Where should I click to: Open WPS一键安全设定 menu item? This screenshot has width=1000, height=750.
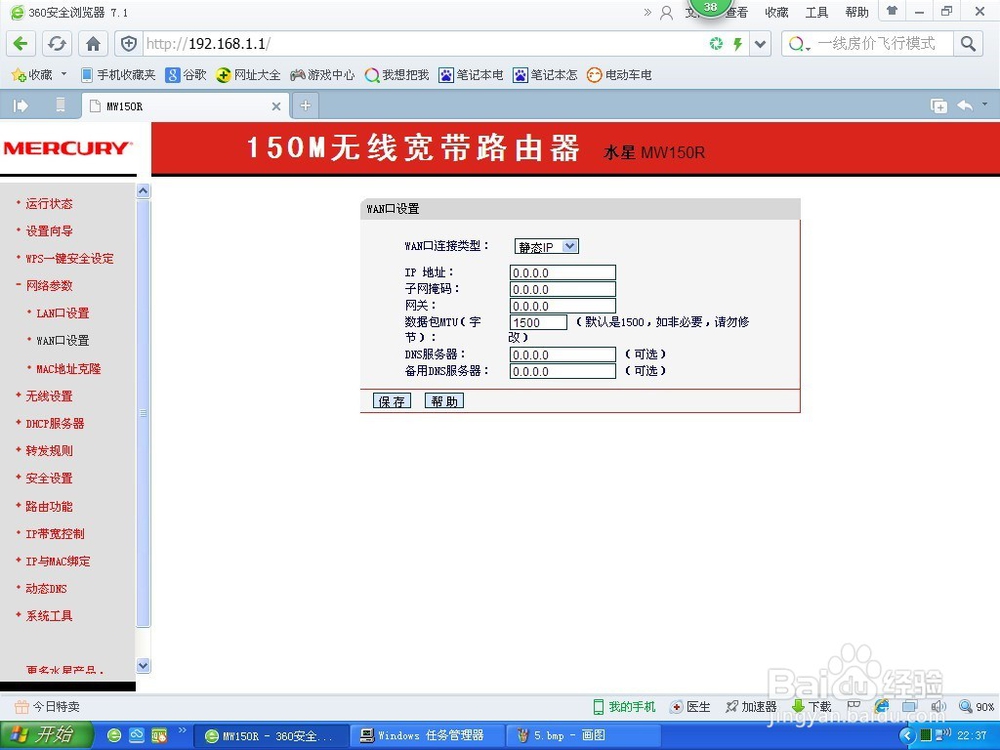70,258
